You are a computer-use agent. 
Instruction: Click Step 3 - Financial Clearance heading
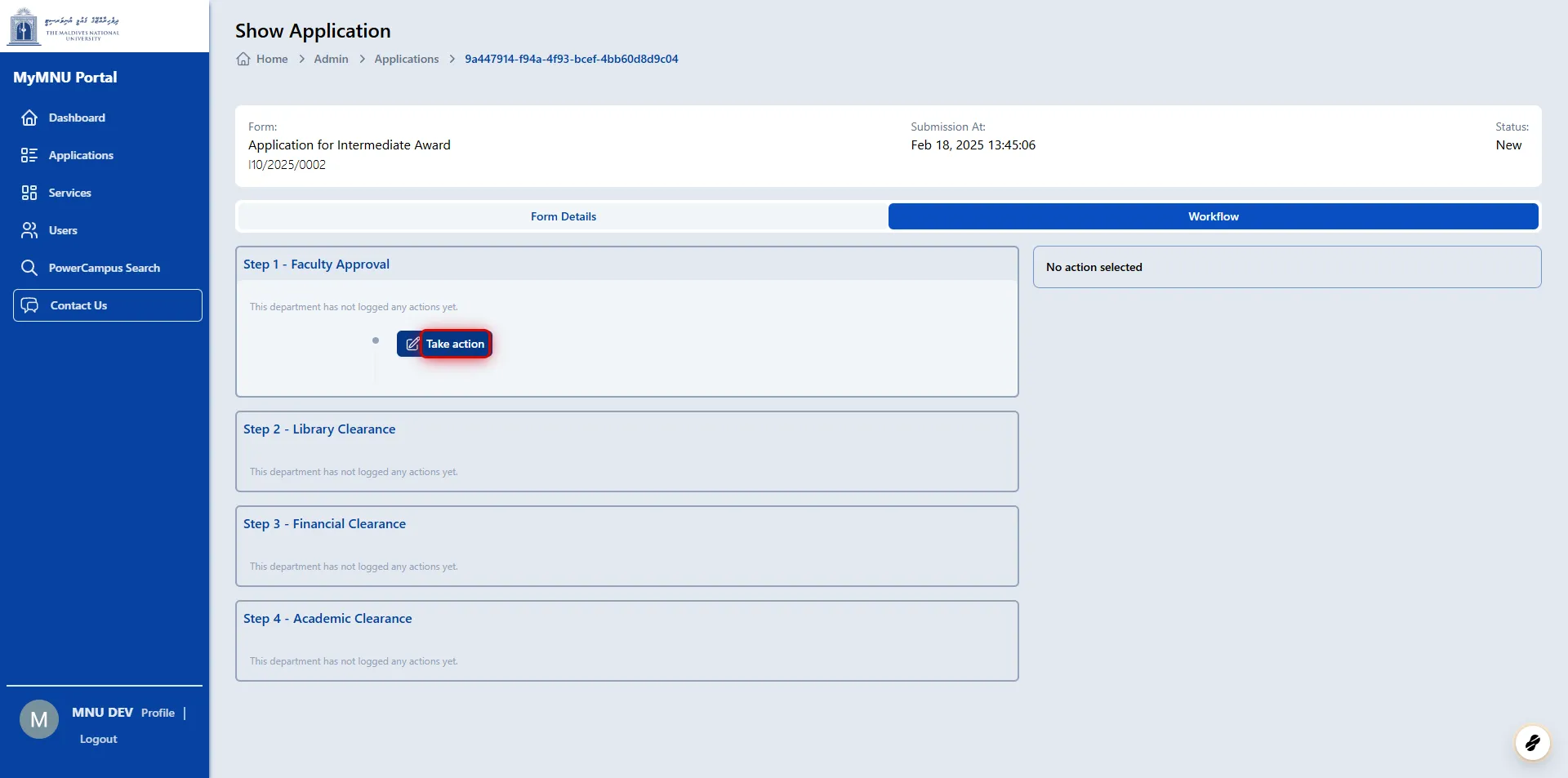pyautogui.click(x=324, y=524)
